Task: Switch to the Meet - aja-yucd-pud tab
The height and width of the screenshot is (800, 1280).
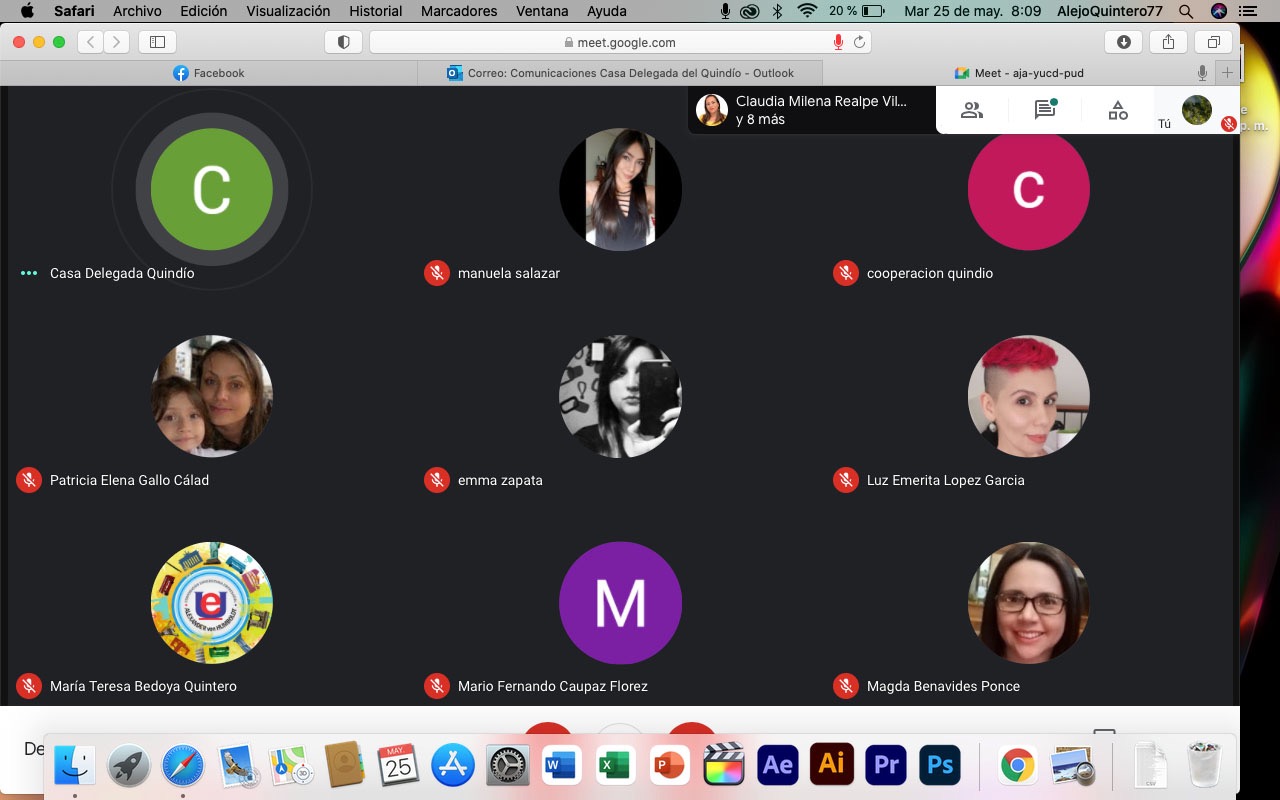Action: pos(1018,73)
